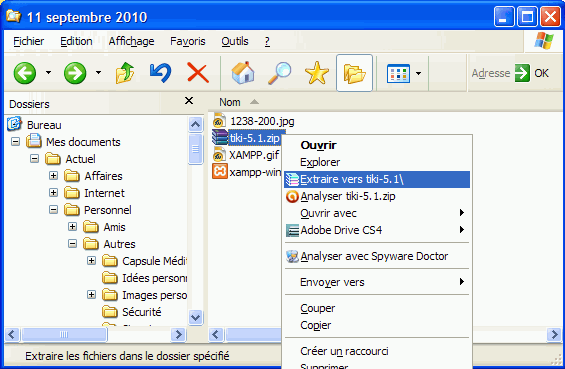The width and height of the screenshot is (565, 369).
Task: Click the Views grid icon
Action: [x=398, y=73]
